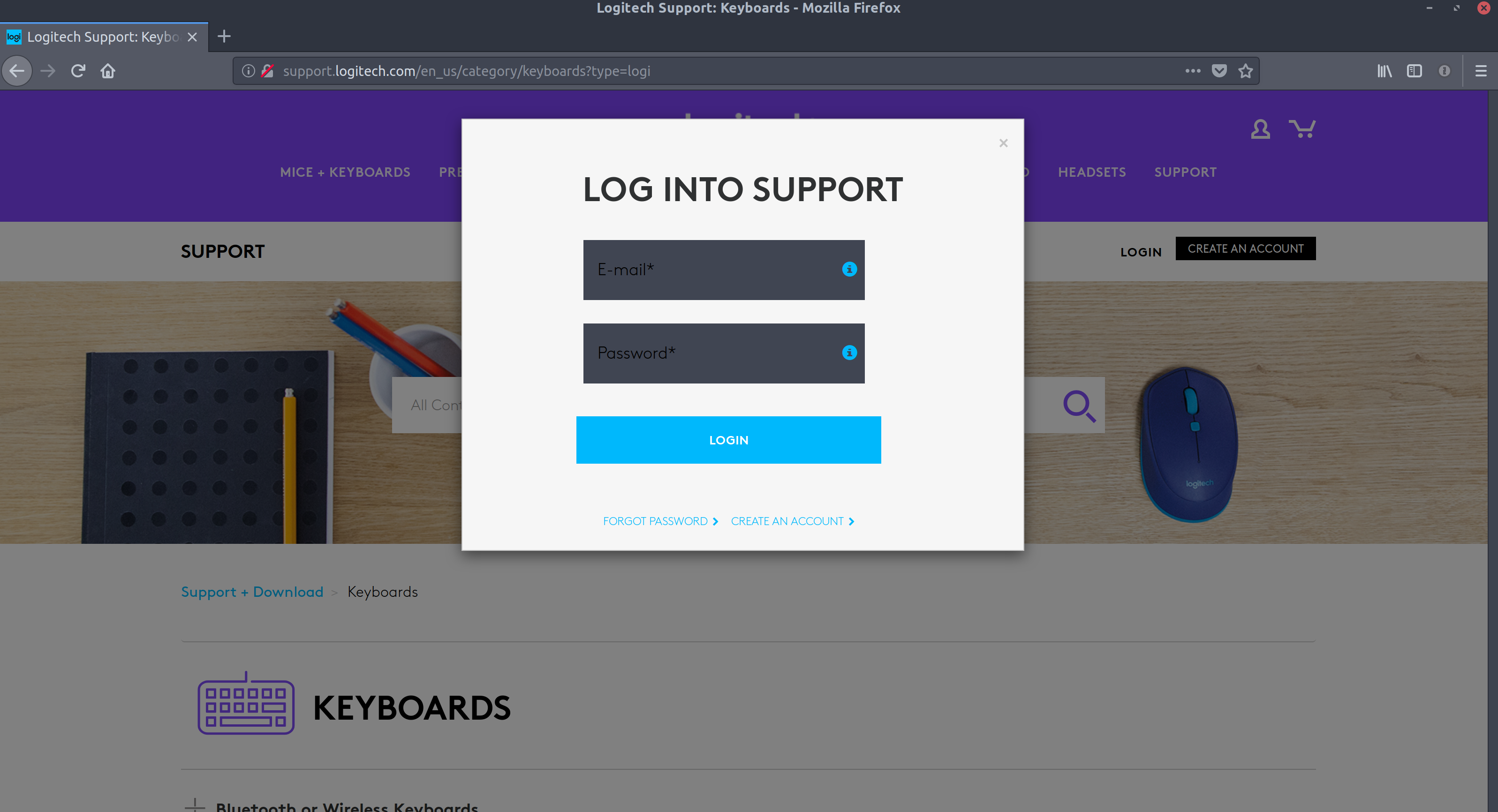Click the info icon next to E-mail field

click(849, 269)
